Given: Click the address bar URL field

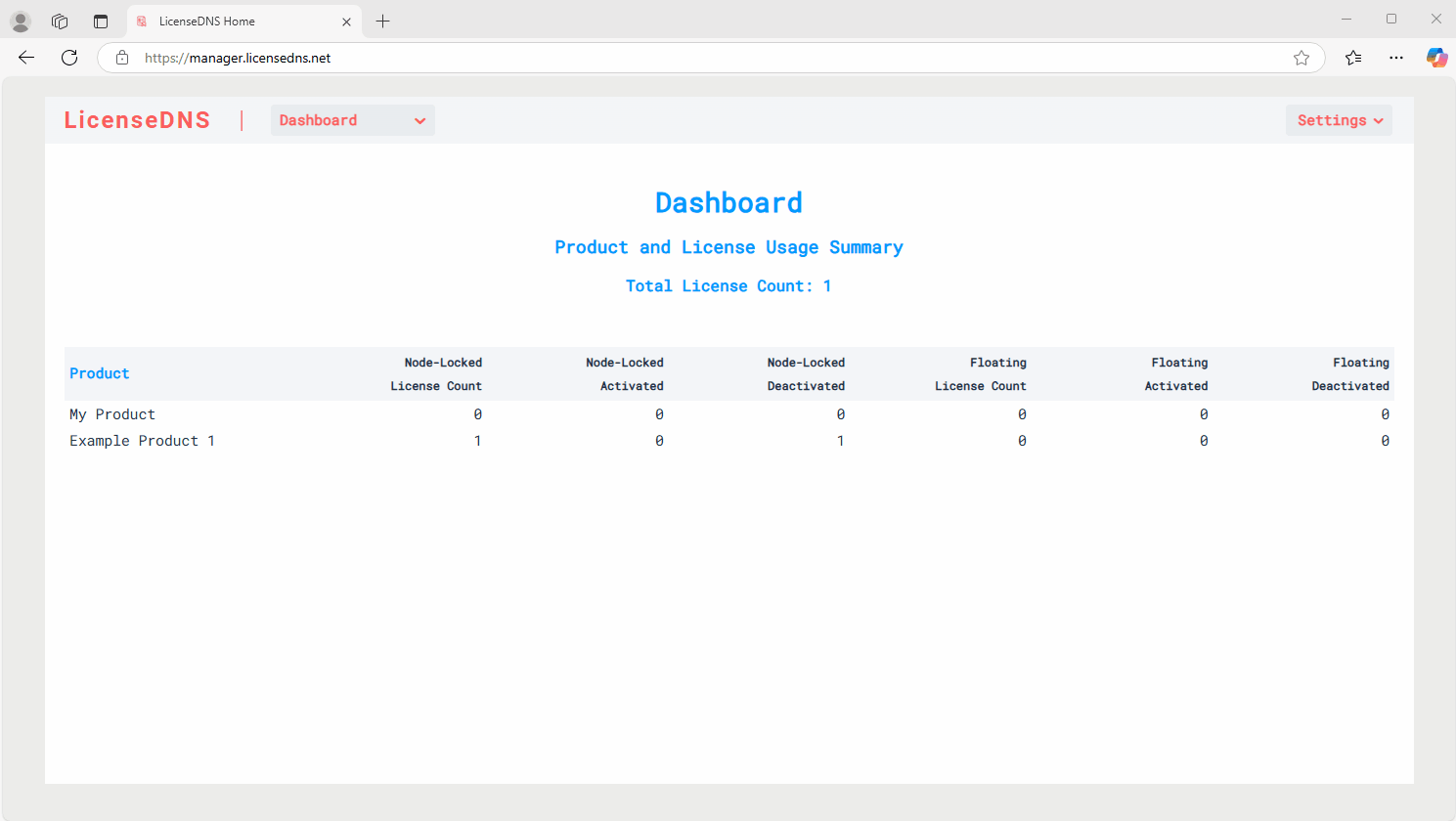Looking at the screenshot, I should pos(684,58).
